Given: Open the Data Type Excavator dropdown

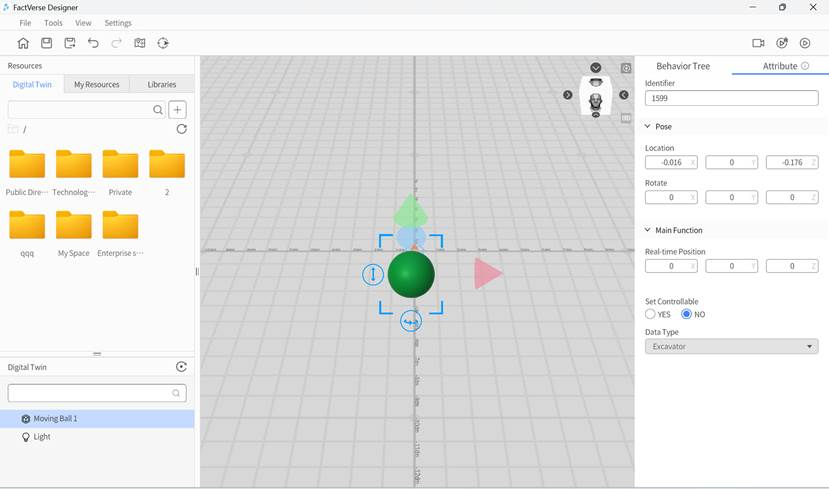Looking at the screenshot, I should click(732, 347).
